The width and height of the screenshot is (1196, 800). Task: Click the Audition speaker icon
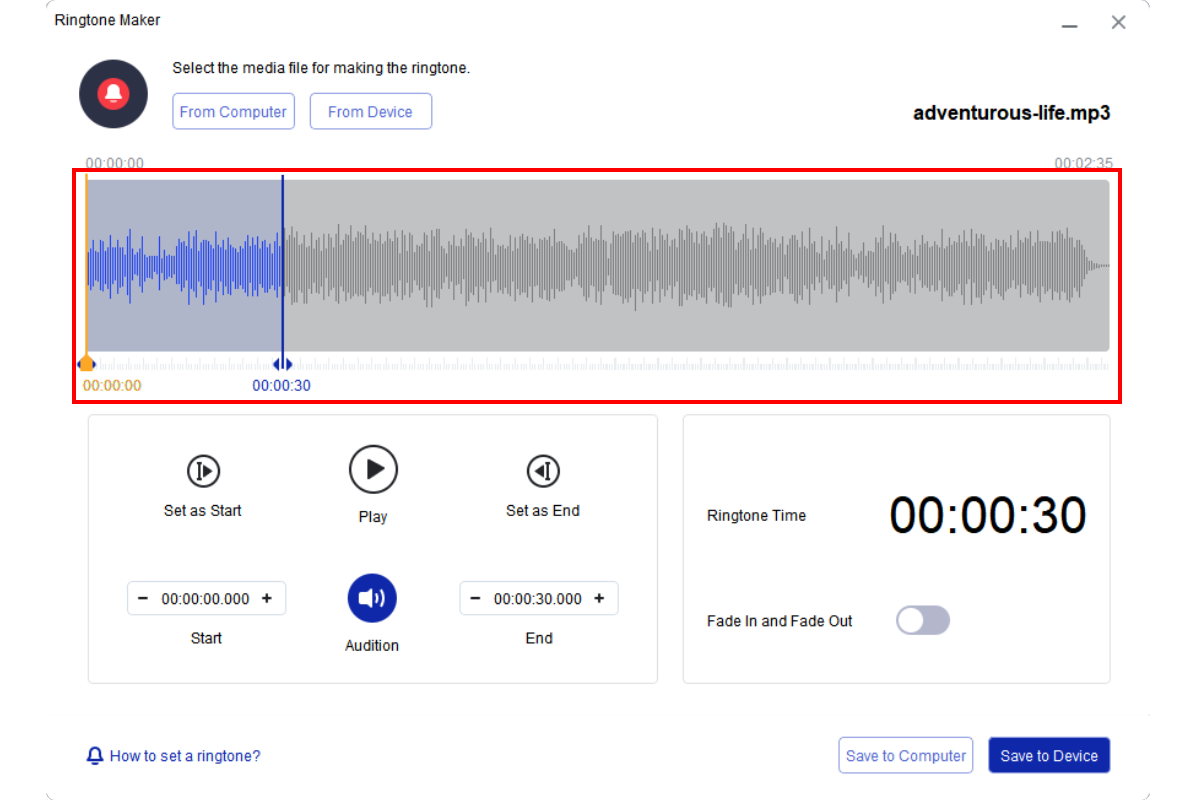point(372,598)
